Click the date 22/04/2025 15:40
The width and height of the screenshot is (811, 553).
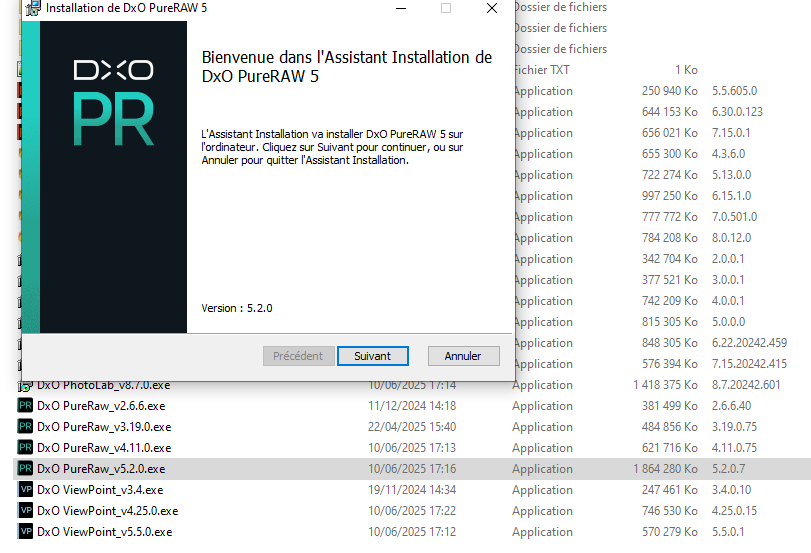coord(412,427)
